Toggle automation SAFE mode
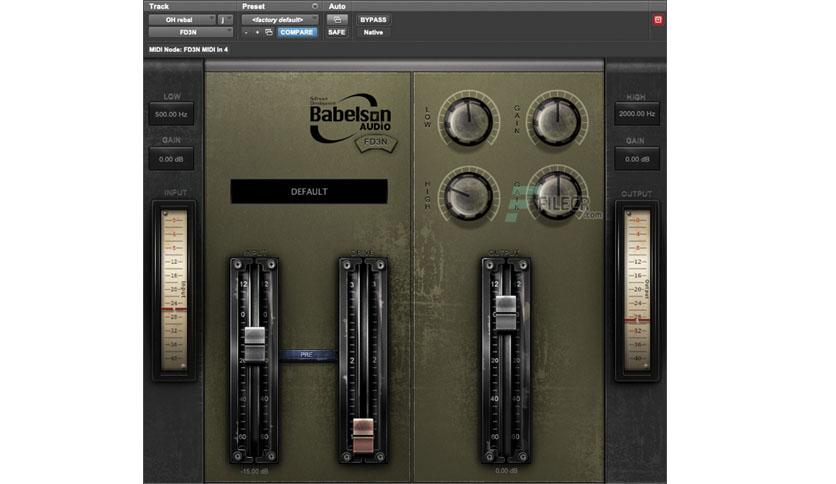 pyautogui.click(x=336, y=33)
